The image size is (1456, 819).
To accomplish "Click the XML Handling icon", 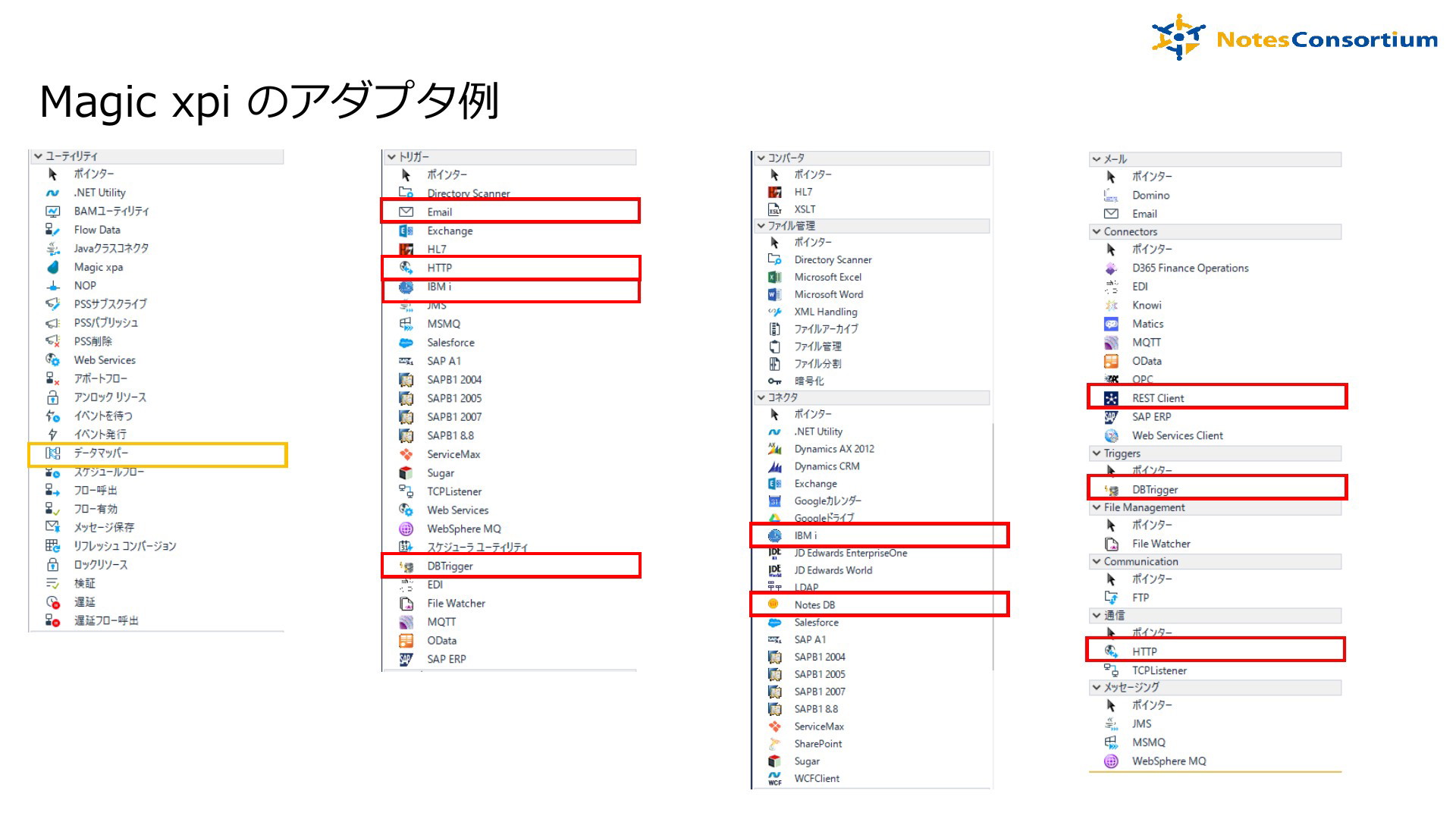I will (774, 312).
